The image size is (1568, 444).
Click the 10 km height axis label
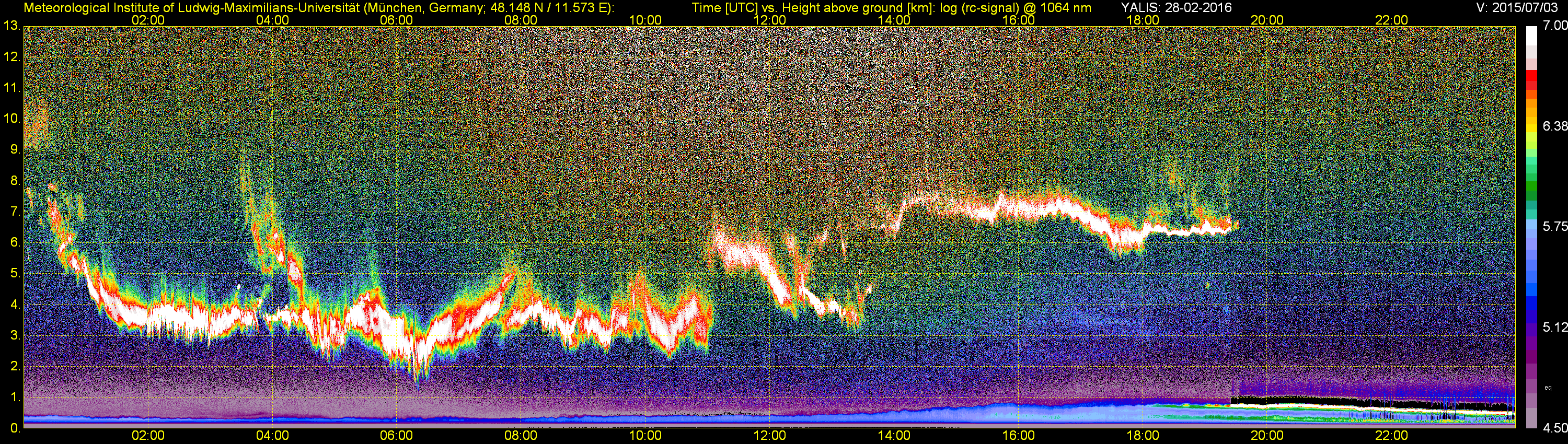click(x=11, y=119)
